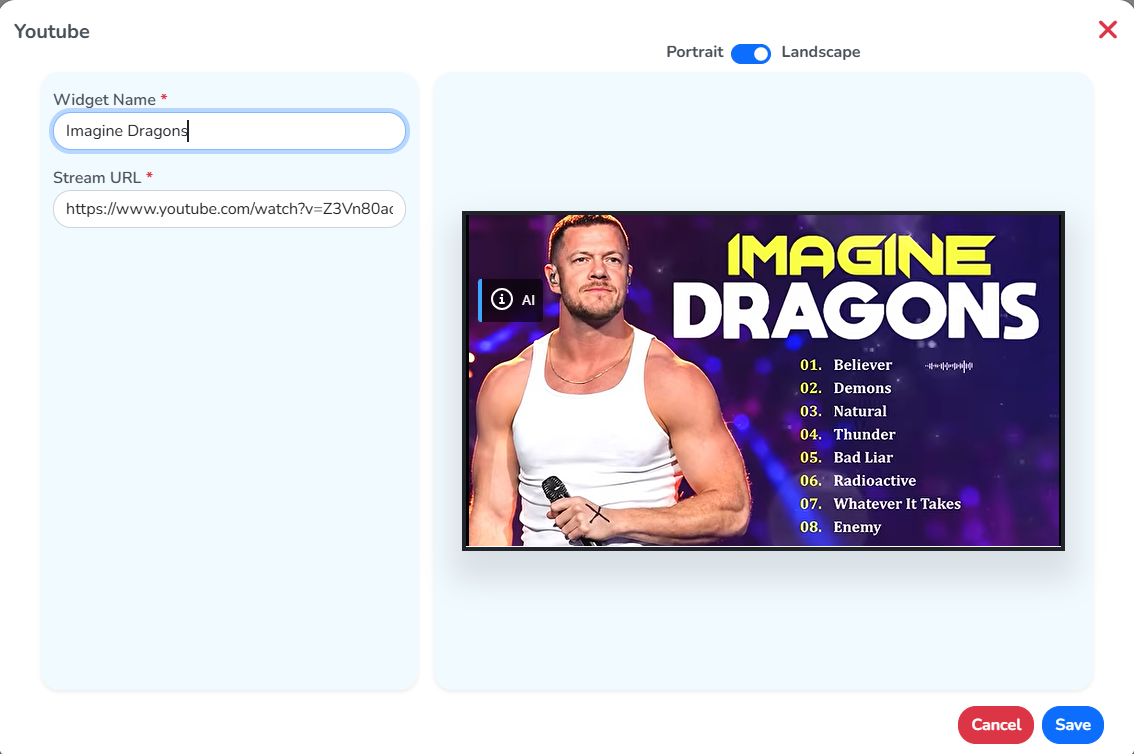
Task: Click the Stream URL input field
Action: [229, 209]
